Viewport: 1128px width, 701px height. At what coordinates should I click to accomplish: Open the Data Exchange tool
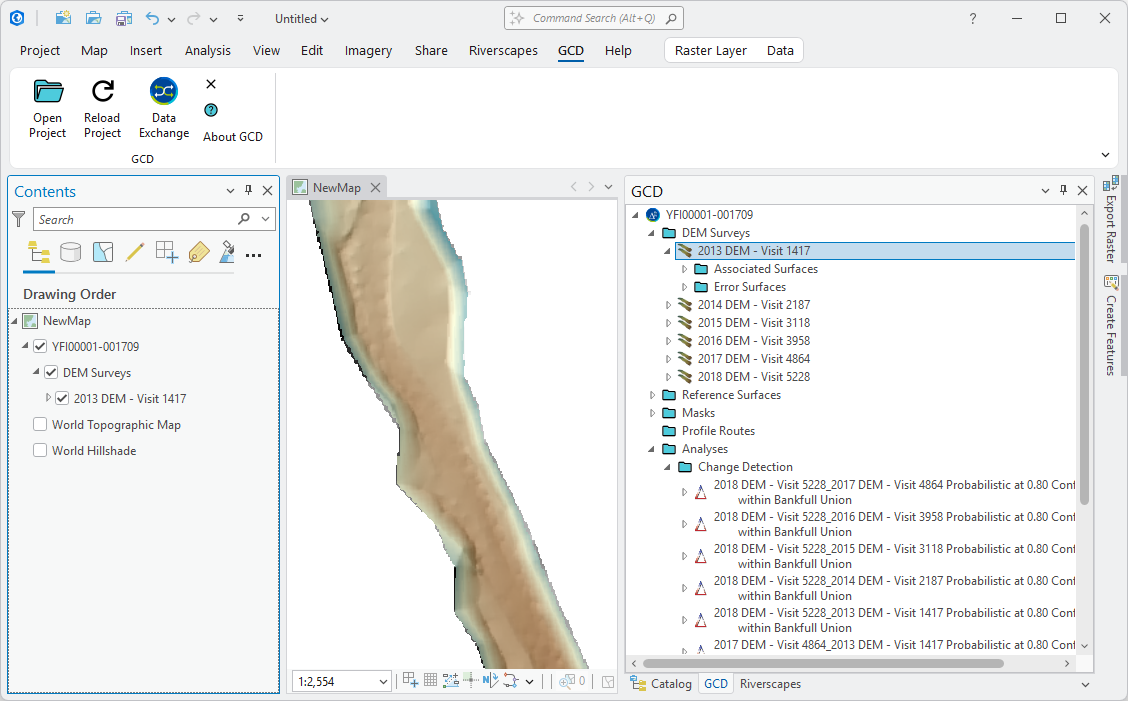tap(164, 92)
